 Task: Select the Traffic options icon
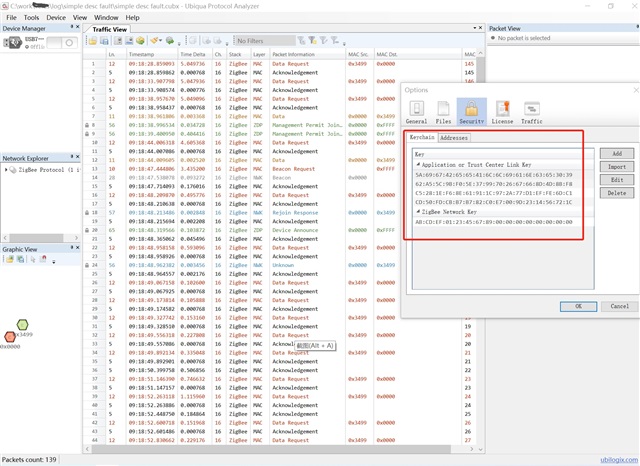(531, 112)
